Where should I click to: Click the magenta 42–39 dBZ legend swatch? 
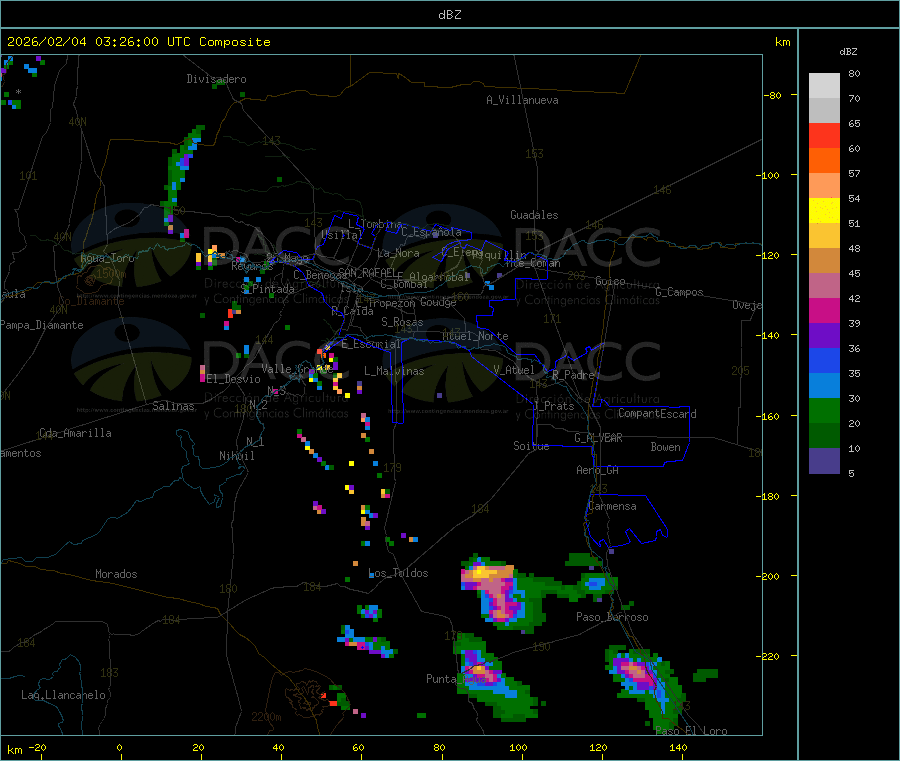(x=824, y=310)
